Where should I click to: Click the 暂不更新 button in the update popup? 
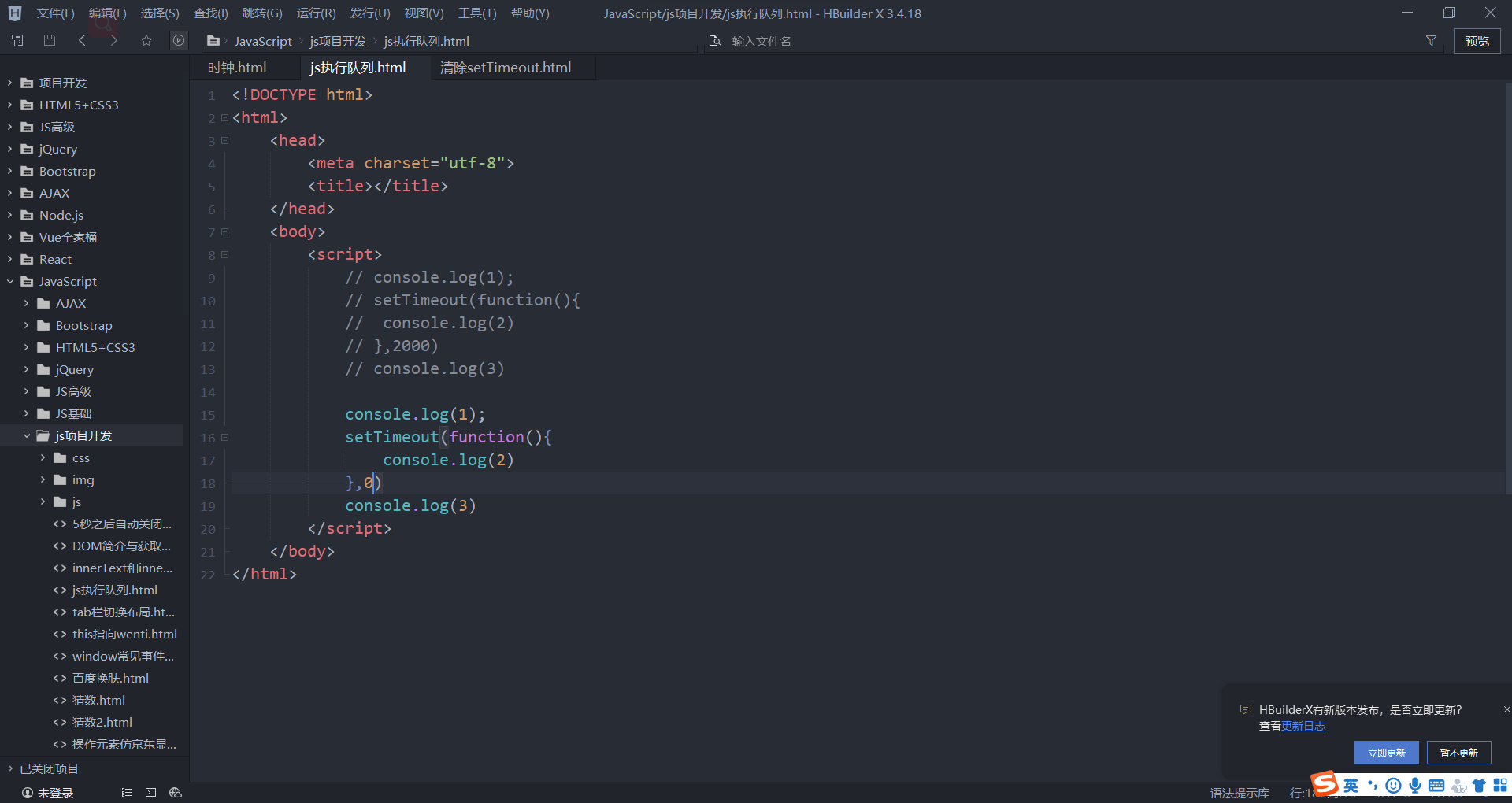pyautogui.click(x=1458, y=753)
